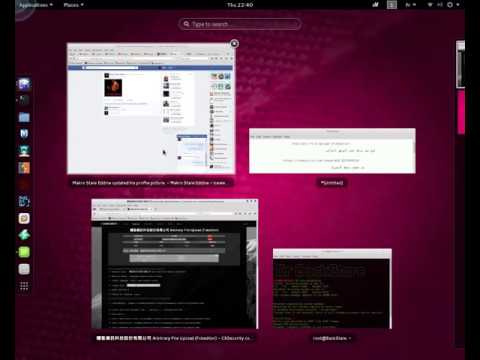This screenshot has width=480, height=360.
Task: Show all applications grid
Action: (x=24, y=286)
